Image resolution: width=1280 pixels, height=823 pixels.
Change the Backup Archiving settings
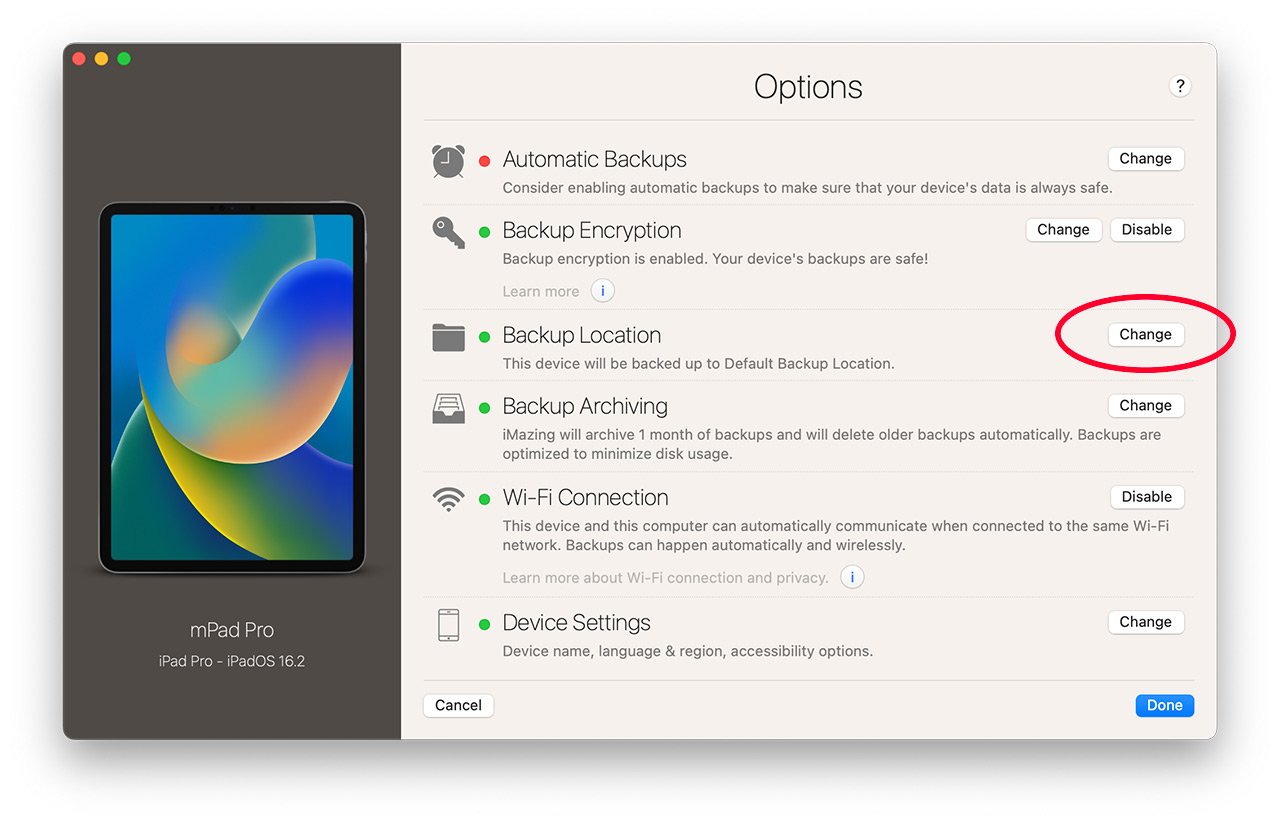tap(1146, 405)
